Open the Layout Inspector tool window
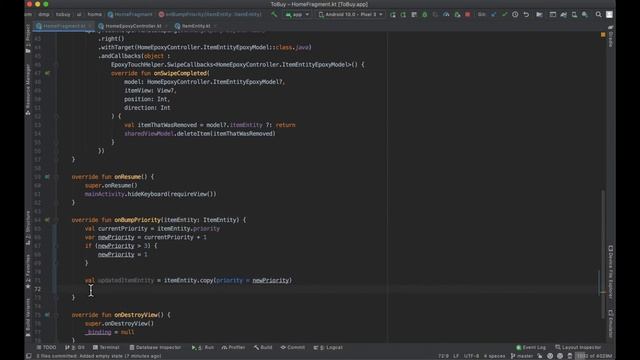Screen dimensions: 640x360 pos(578,347)
